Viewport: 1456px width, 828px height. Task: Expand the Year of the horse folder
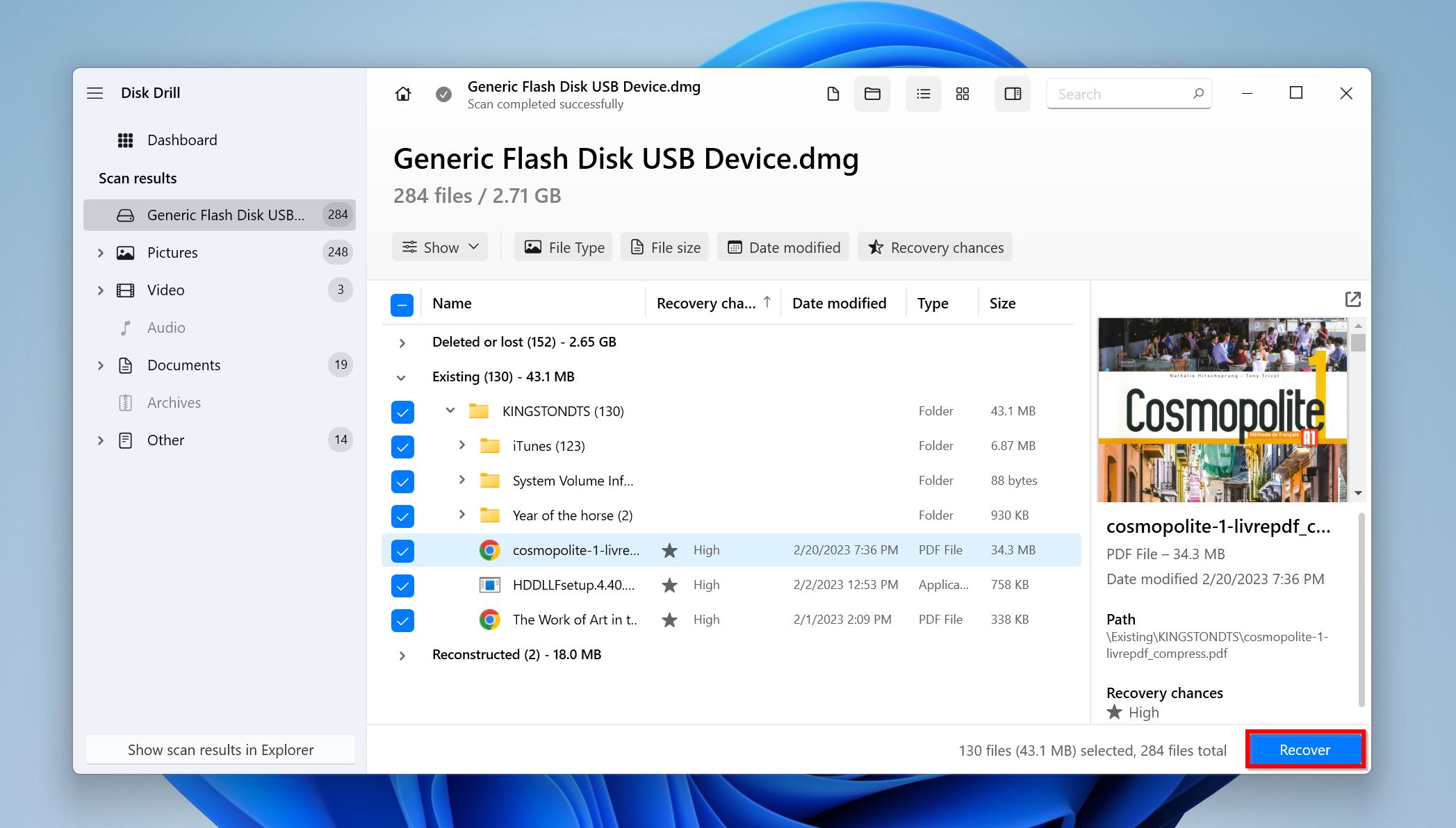point(461,515)
